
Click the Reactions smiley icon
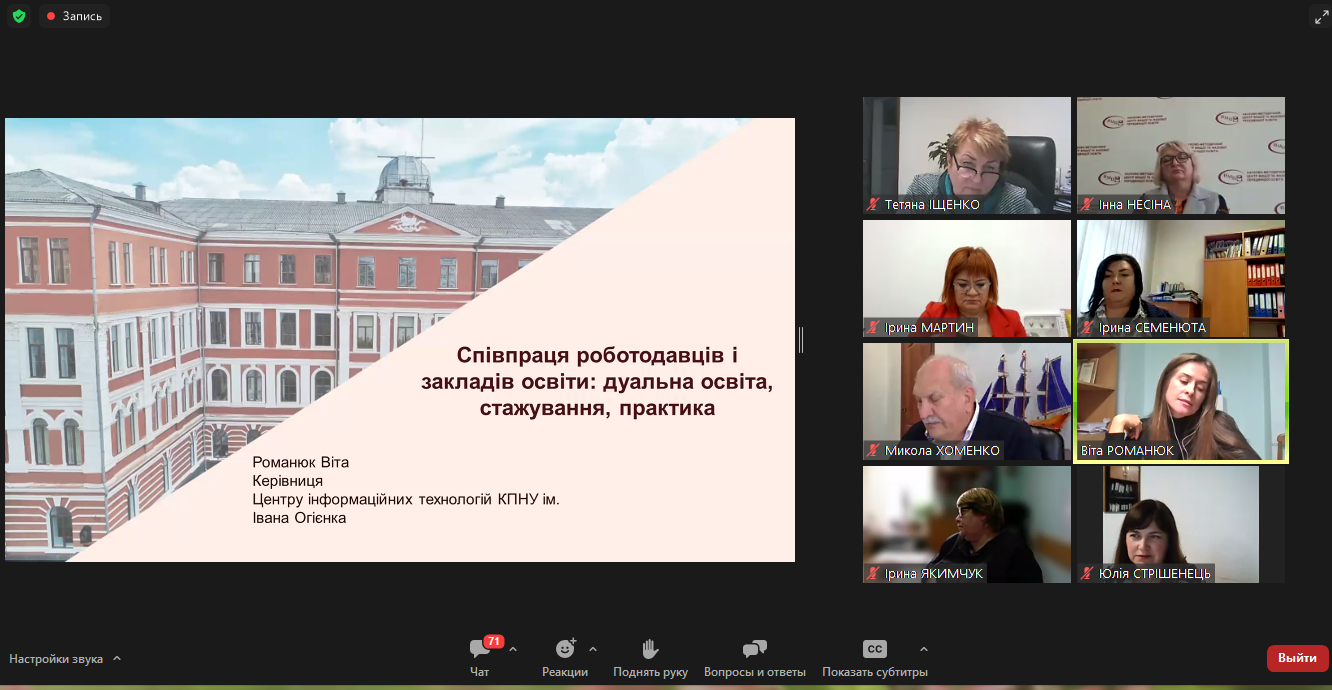point(565,649)
